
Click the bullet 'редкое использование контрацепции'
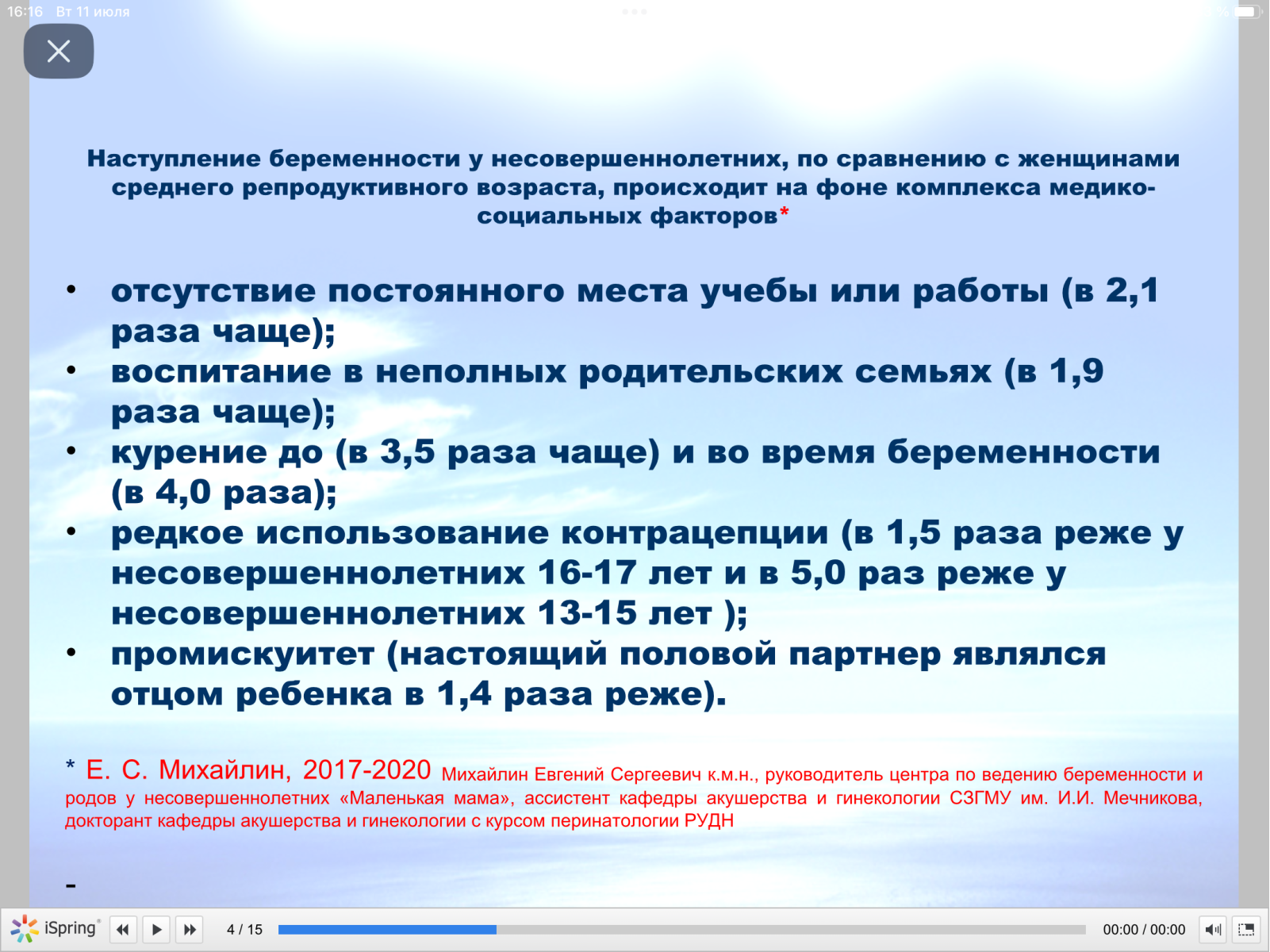point(647,573)
